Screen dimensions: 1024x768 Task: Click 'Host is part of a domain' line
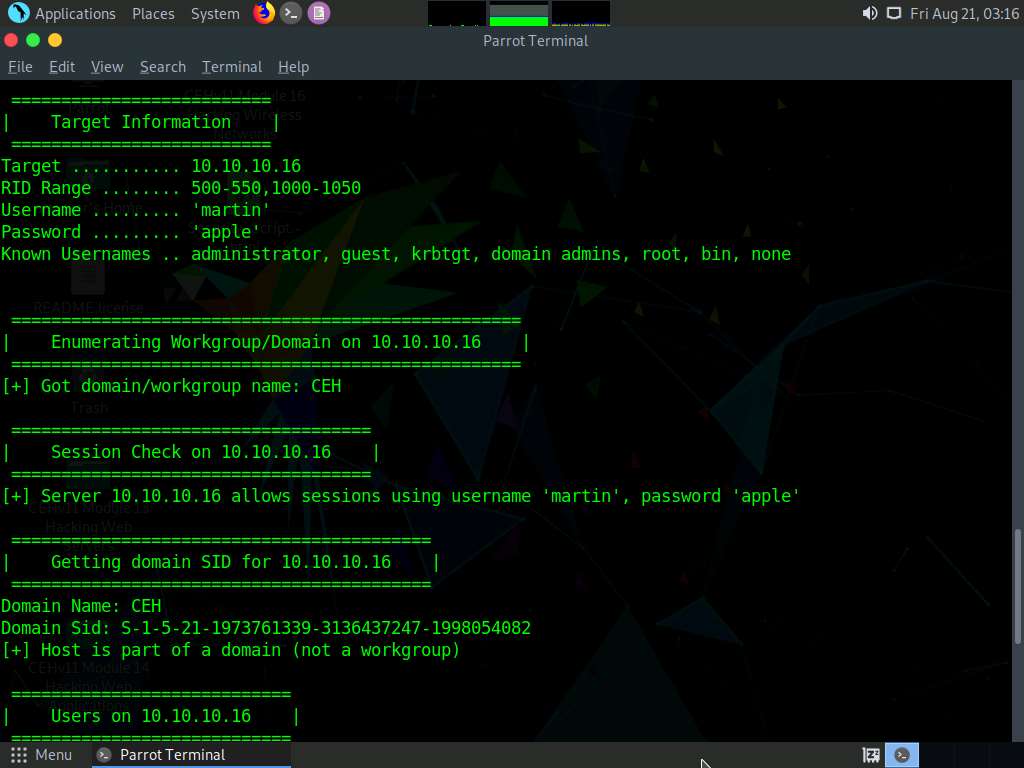tap(231, 650)
